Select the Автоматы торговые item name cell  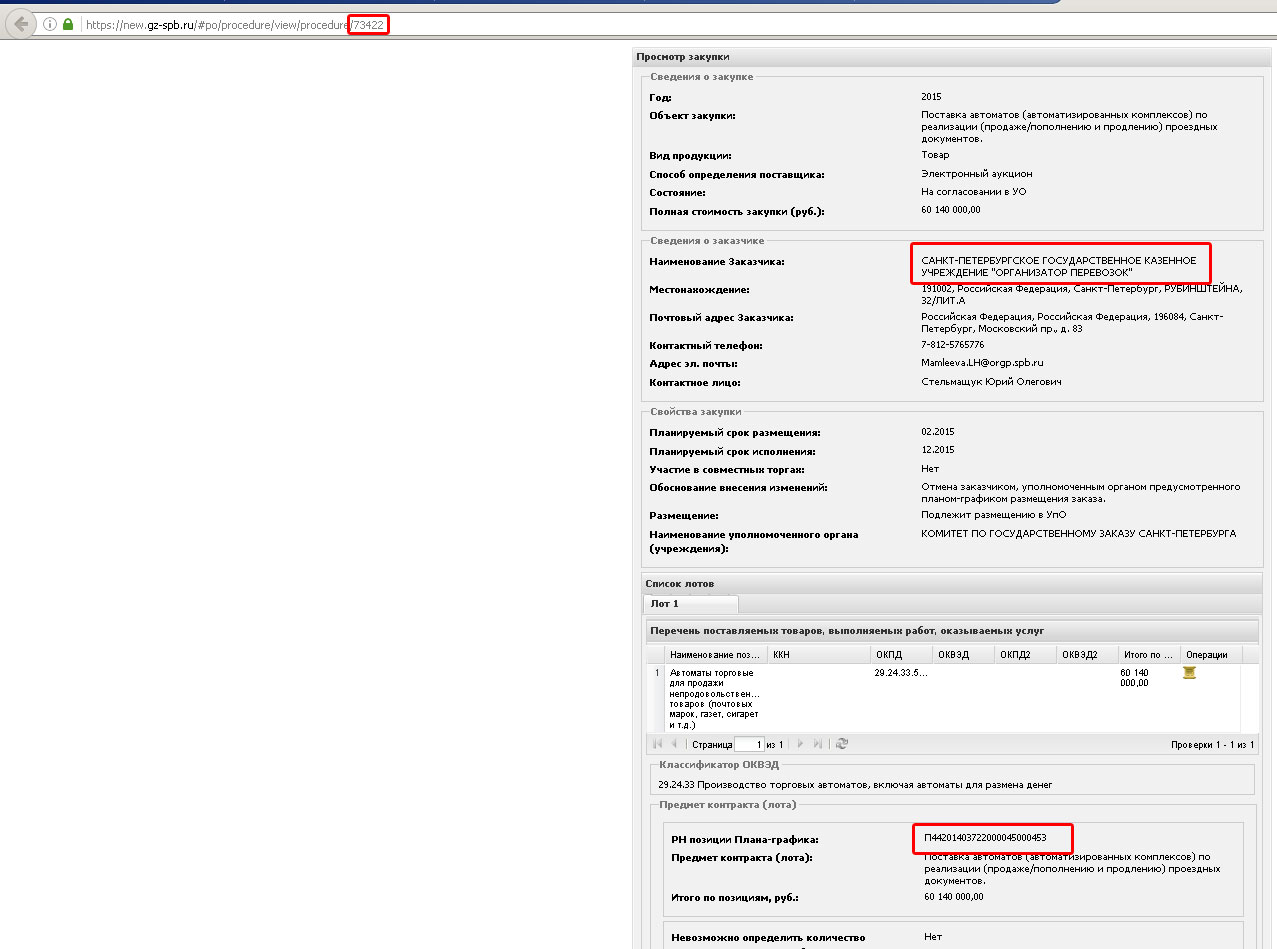(715, 699)
